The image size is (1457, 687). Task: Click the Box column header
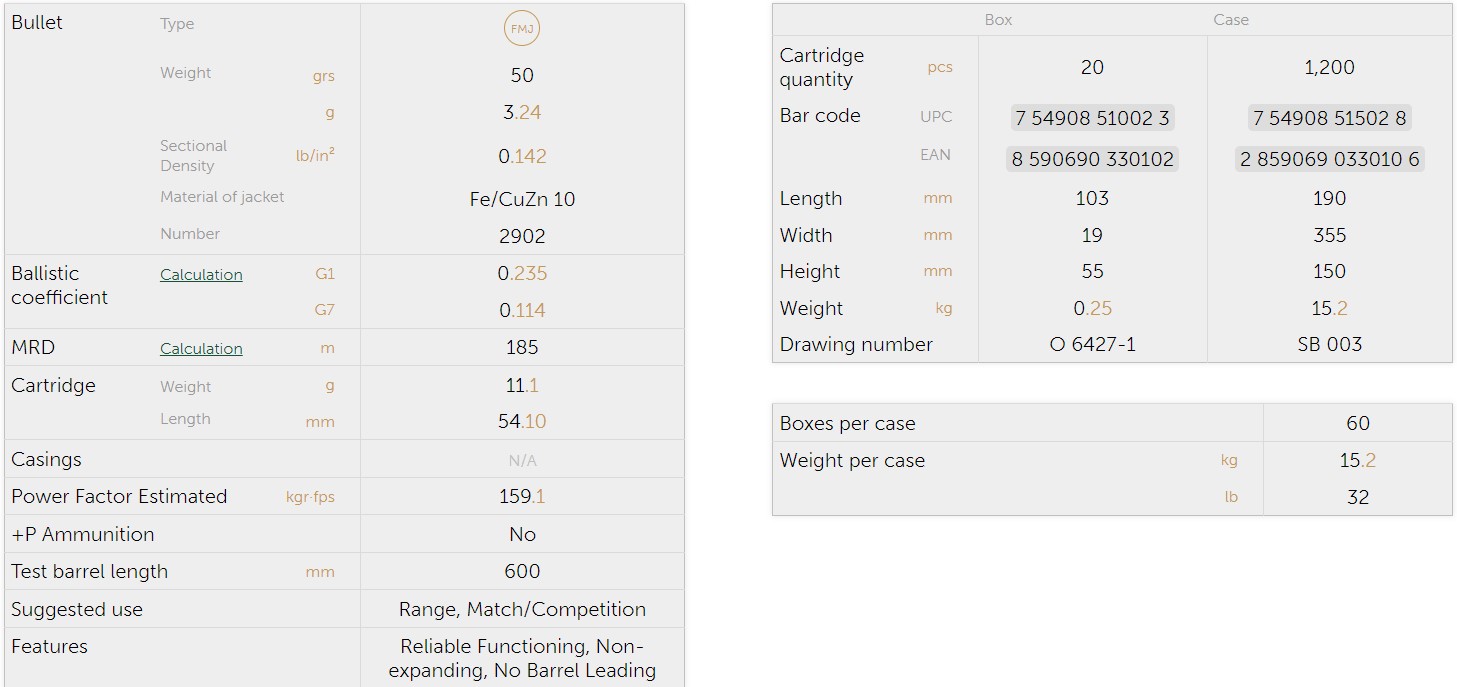[998, 20]
